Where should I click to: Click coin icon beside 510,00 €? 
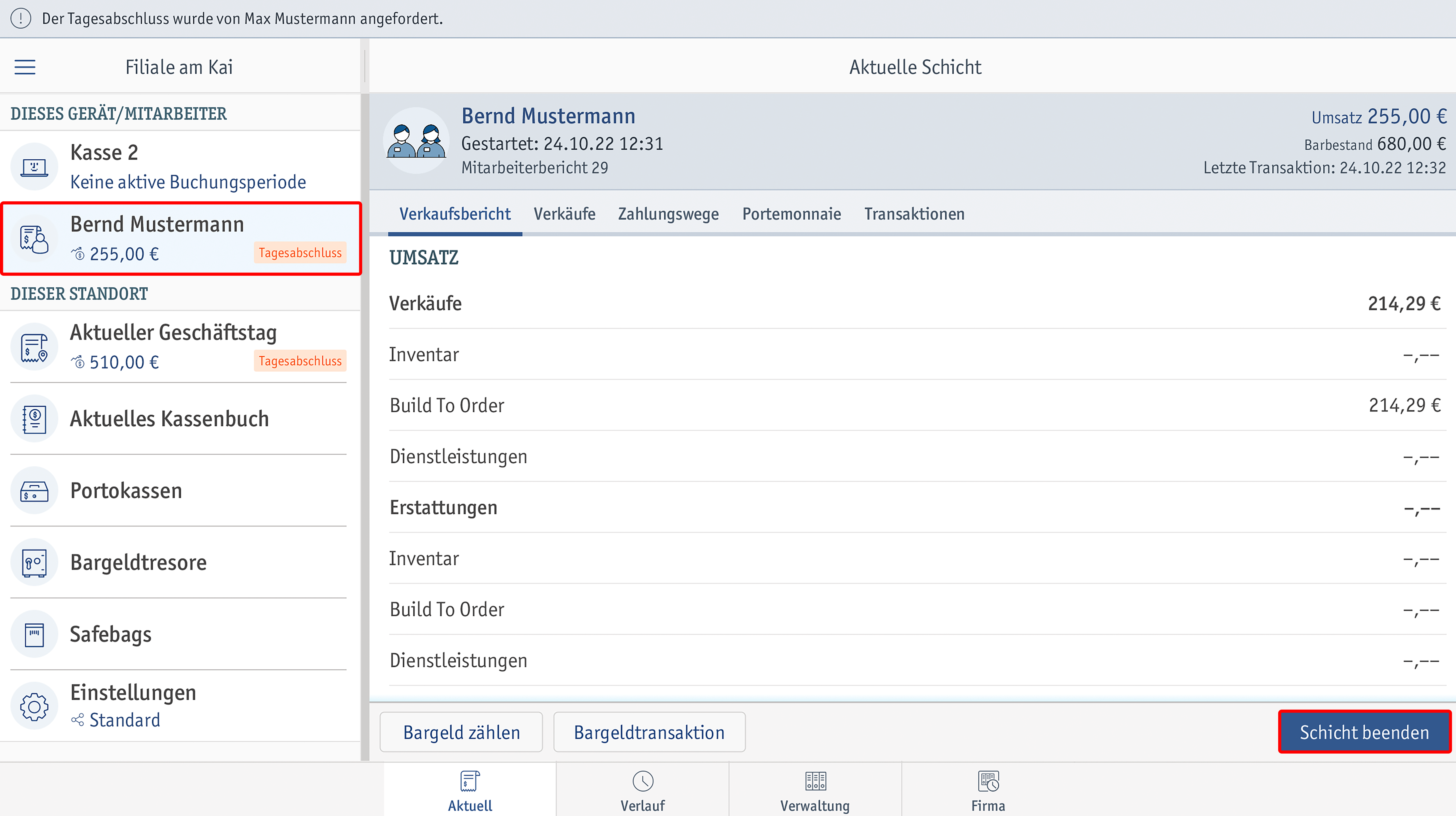[78, 362]
